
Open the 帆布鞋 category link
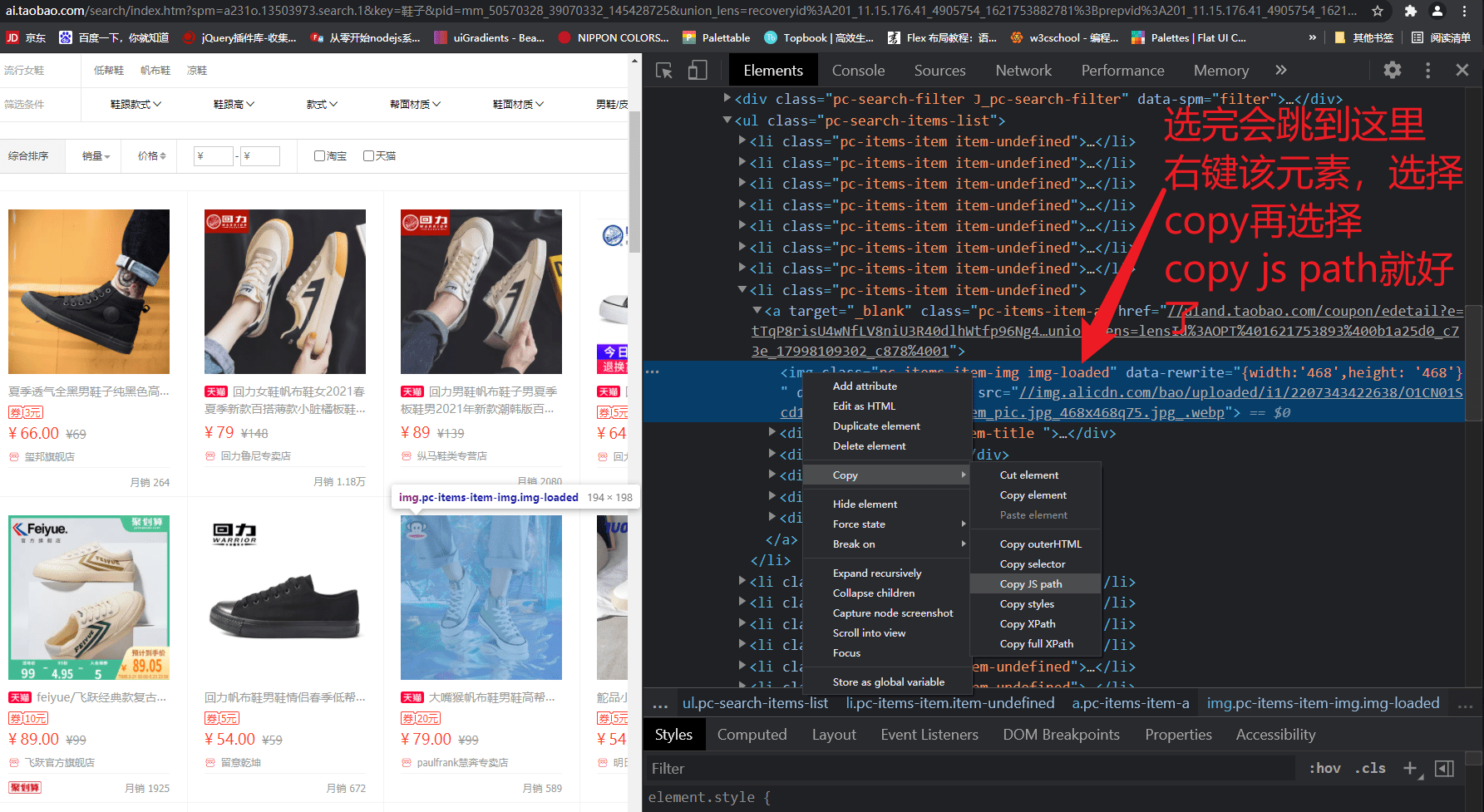155,71
